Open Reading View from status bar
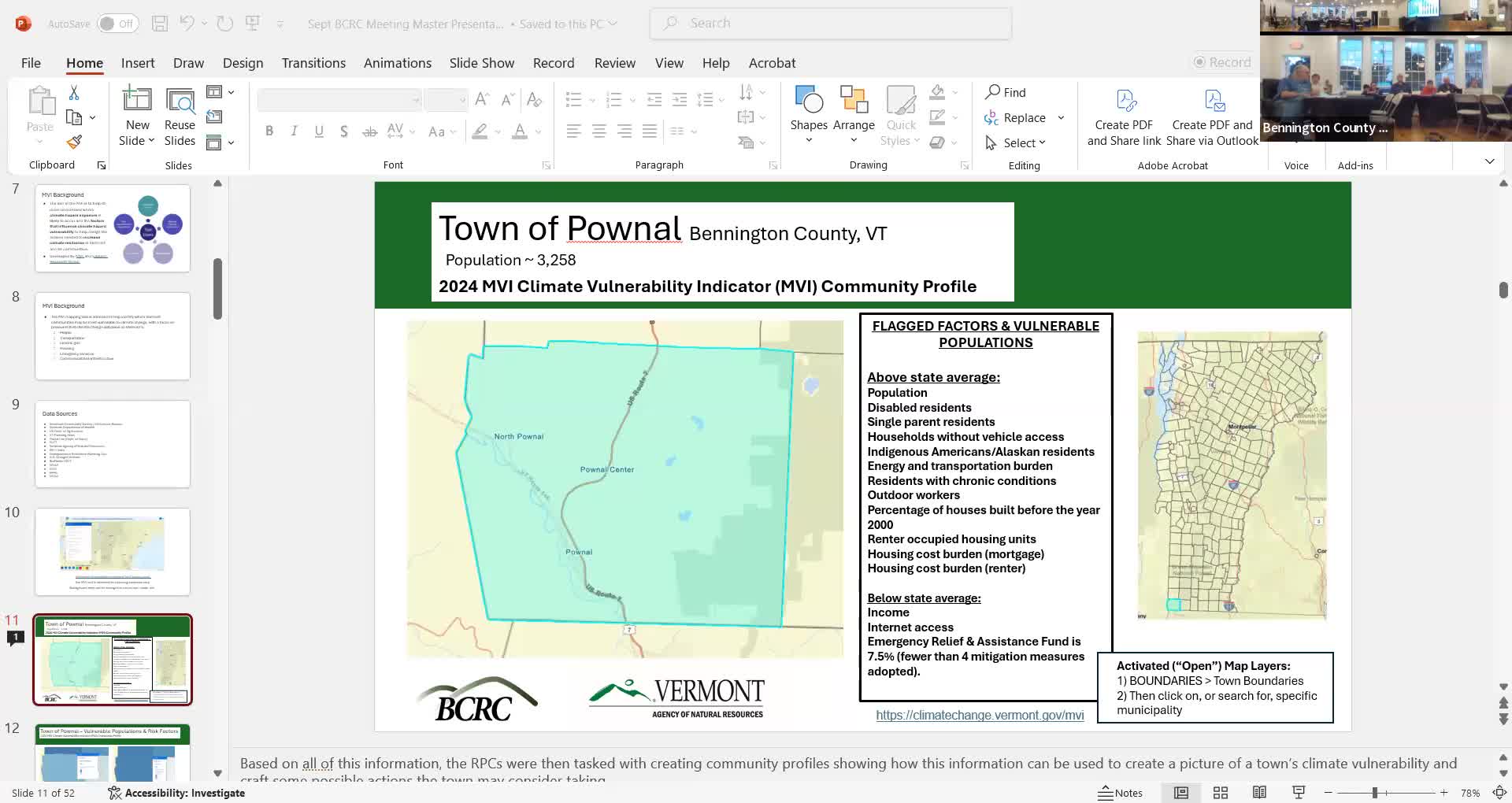The width and height of the screenshot is (1512, 803). pos(1259,793)
